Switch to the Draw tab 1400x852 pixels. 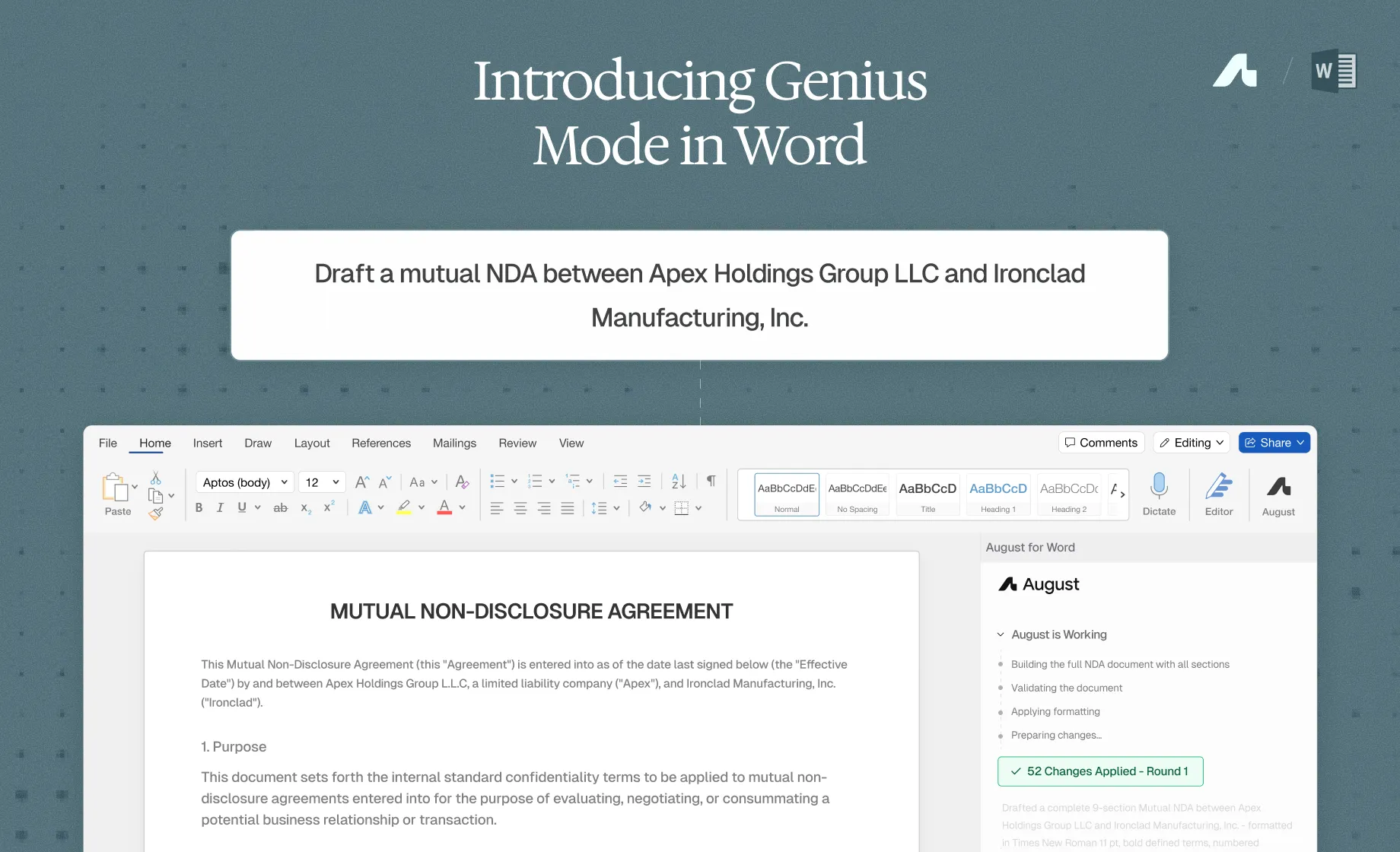click(258, 443)
